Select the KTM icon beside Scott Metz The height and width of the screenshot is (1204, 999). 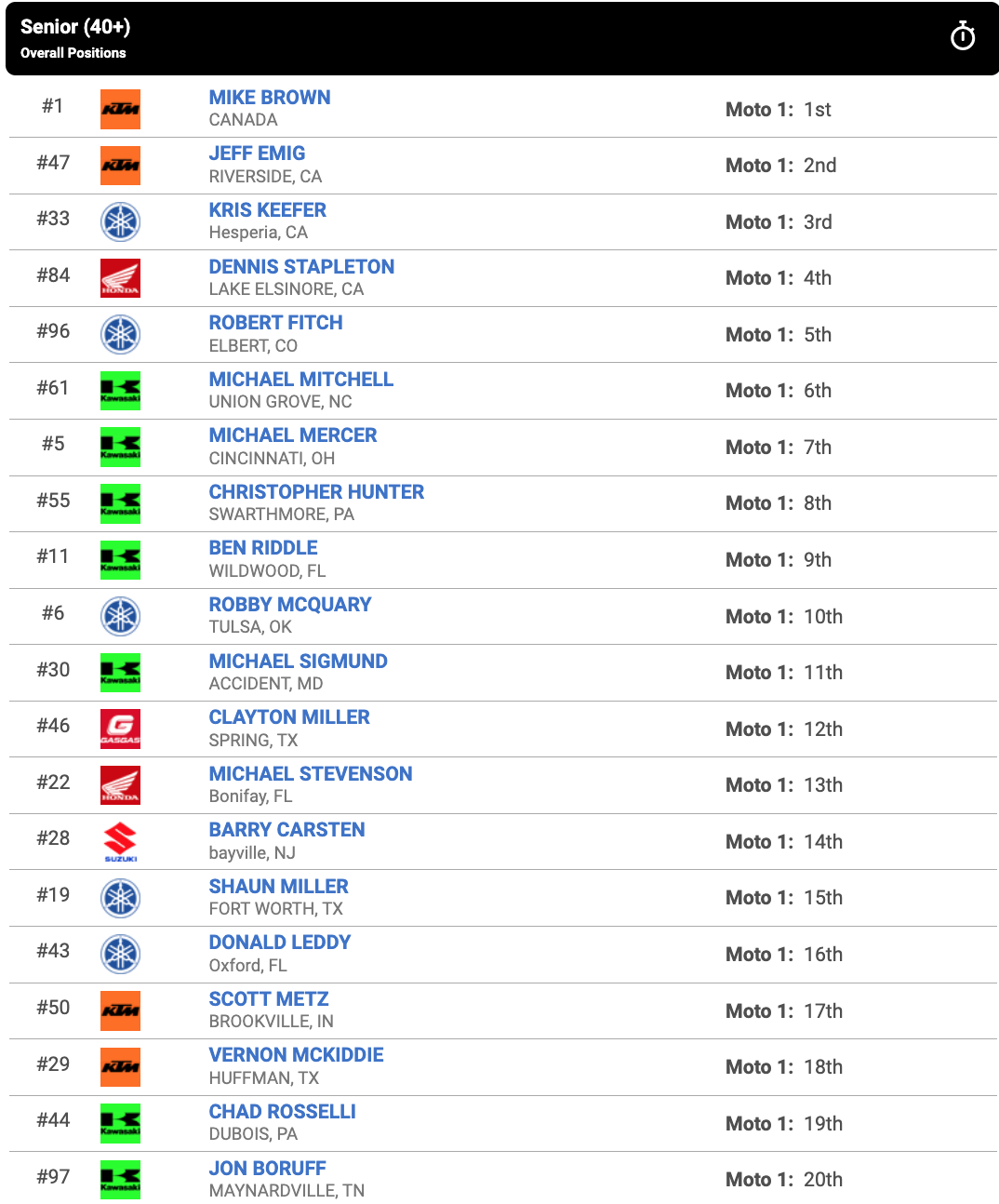tap(120, 1011)
